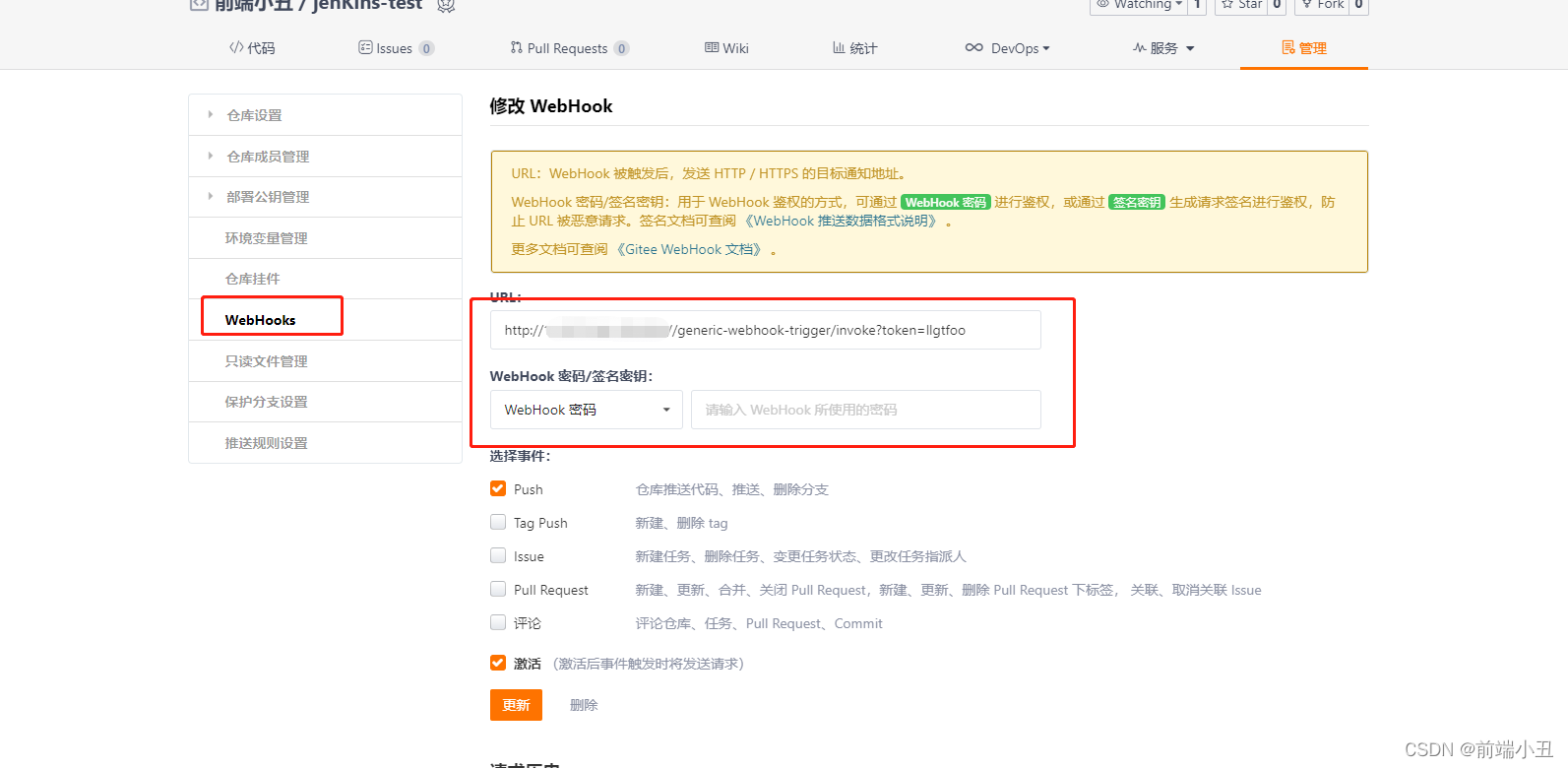The width and height of the screenshot is (1568, 768).
Task: Check the 评论 comment event checkbox
Action: (x=498, y=622)
